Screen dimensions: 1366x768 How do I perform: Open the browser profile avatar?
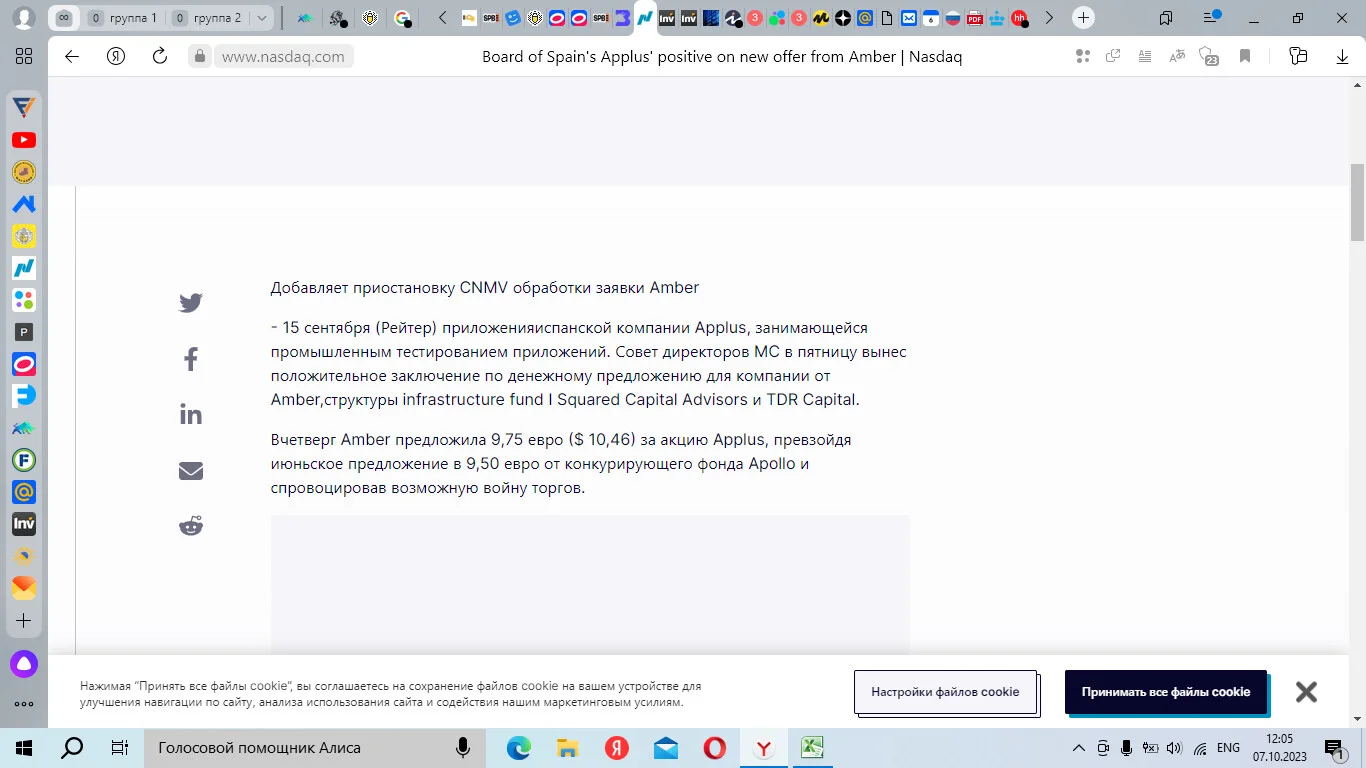pos(24,18)
